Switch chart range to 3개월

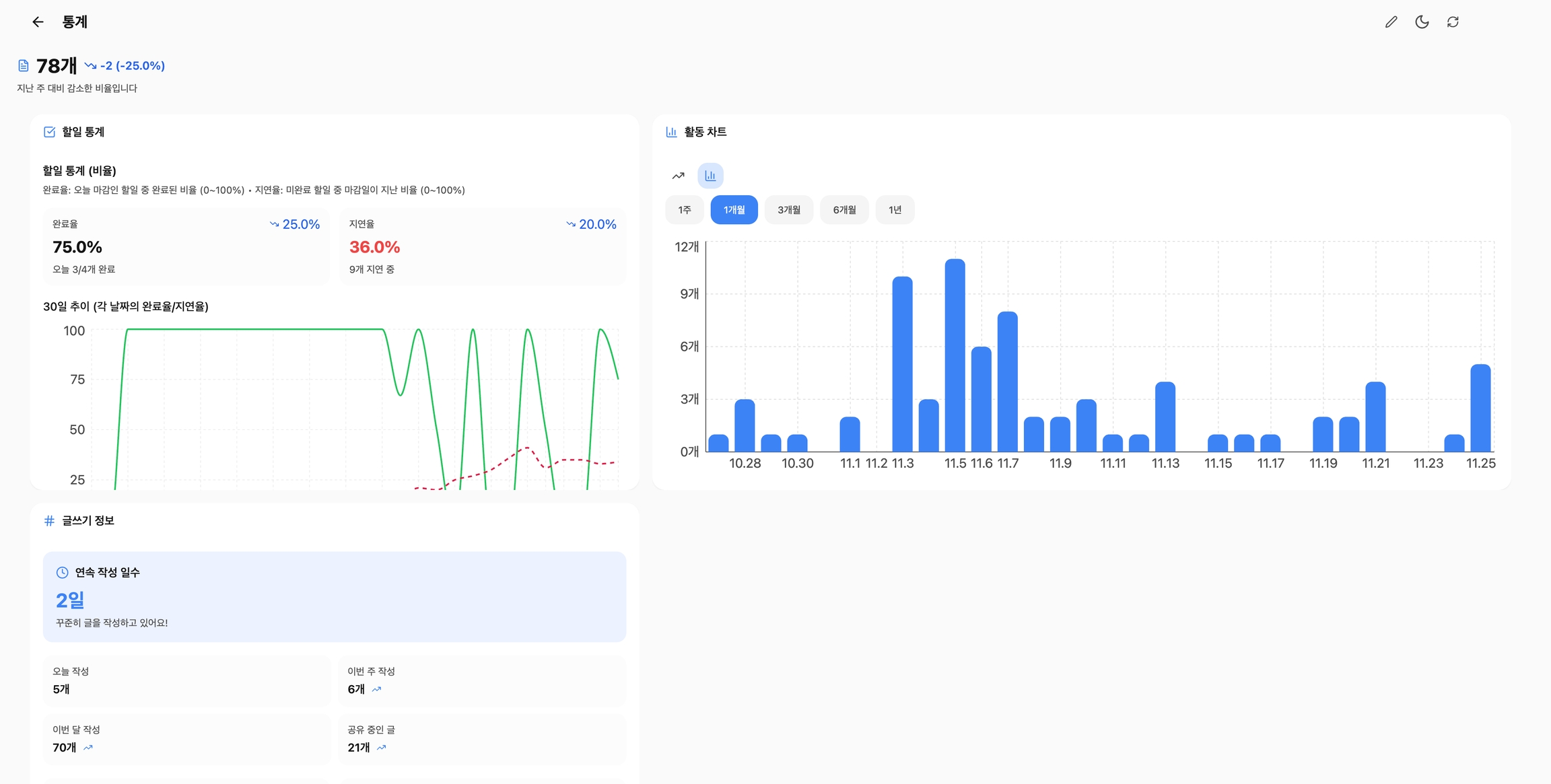(789, 210)
